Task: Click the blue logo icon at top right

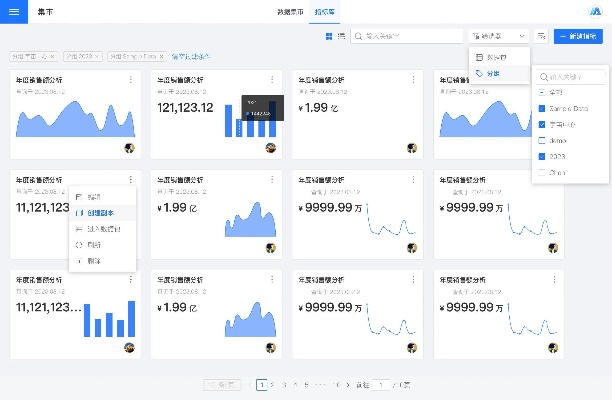Action: point(596,10)
